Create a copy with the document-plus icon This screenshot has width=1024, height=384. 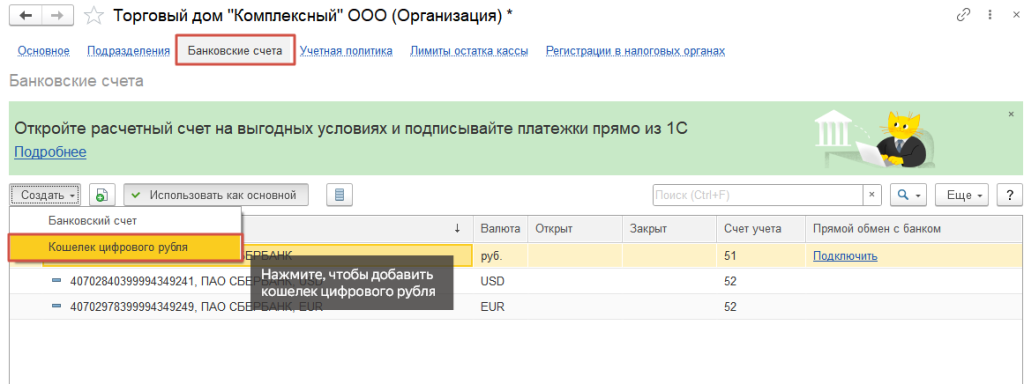(102, 195)
